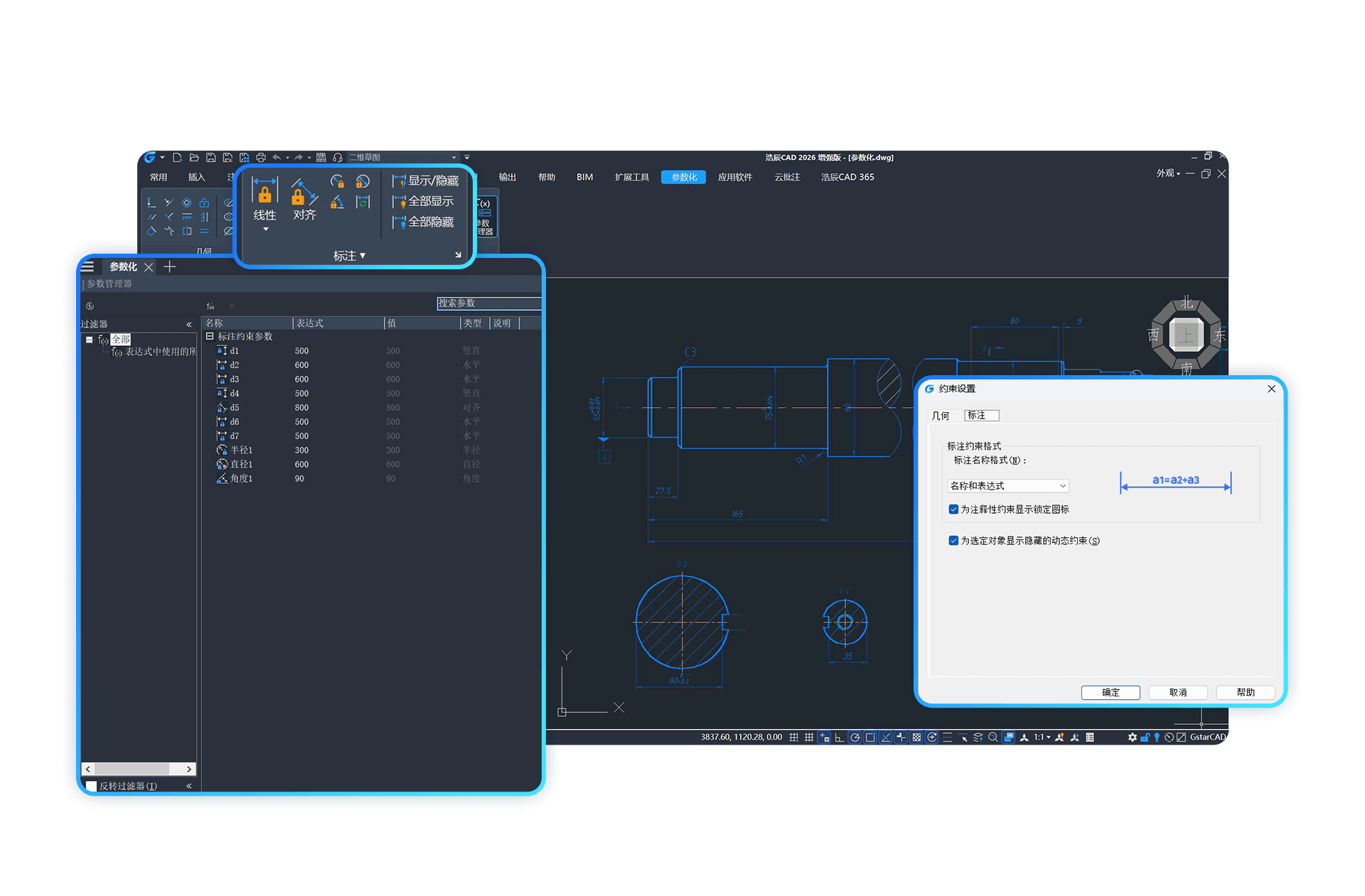Select the Aligned dimensional constraint tool
Screen dimensions: 1365x896
point(304,193)
